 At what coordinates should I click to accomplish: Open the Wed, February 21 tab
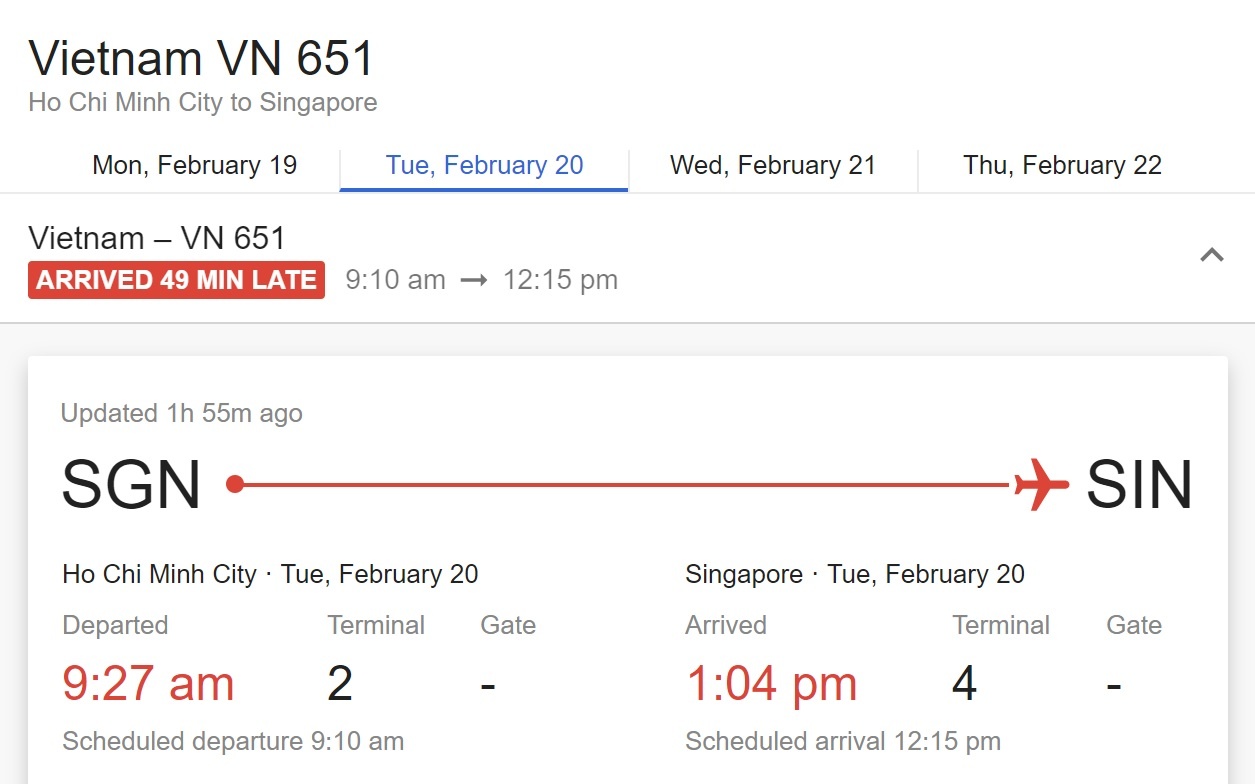[x=773, y=165]
